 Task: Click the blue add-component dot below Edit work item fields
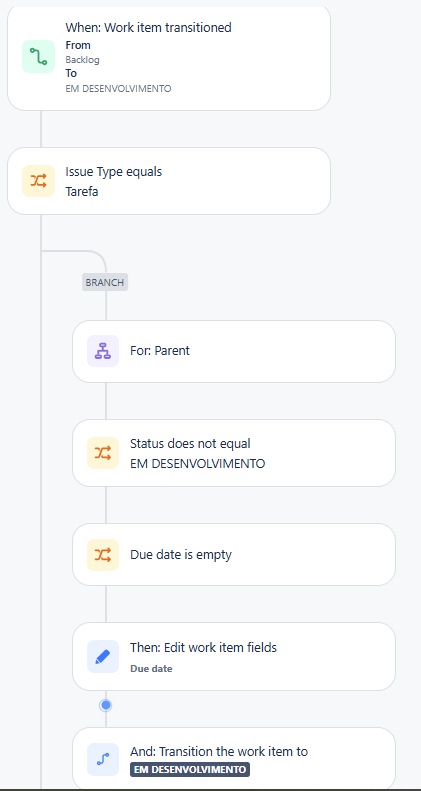[105, 705]
